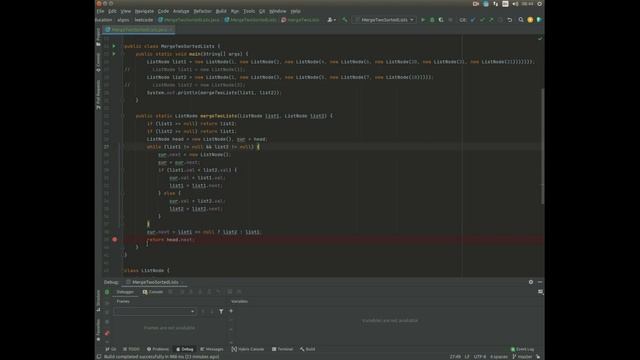Open the Build tool window tab
Viewport: 640px width, 360px height.
tap(307, 349)
